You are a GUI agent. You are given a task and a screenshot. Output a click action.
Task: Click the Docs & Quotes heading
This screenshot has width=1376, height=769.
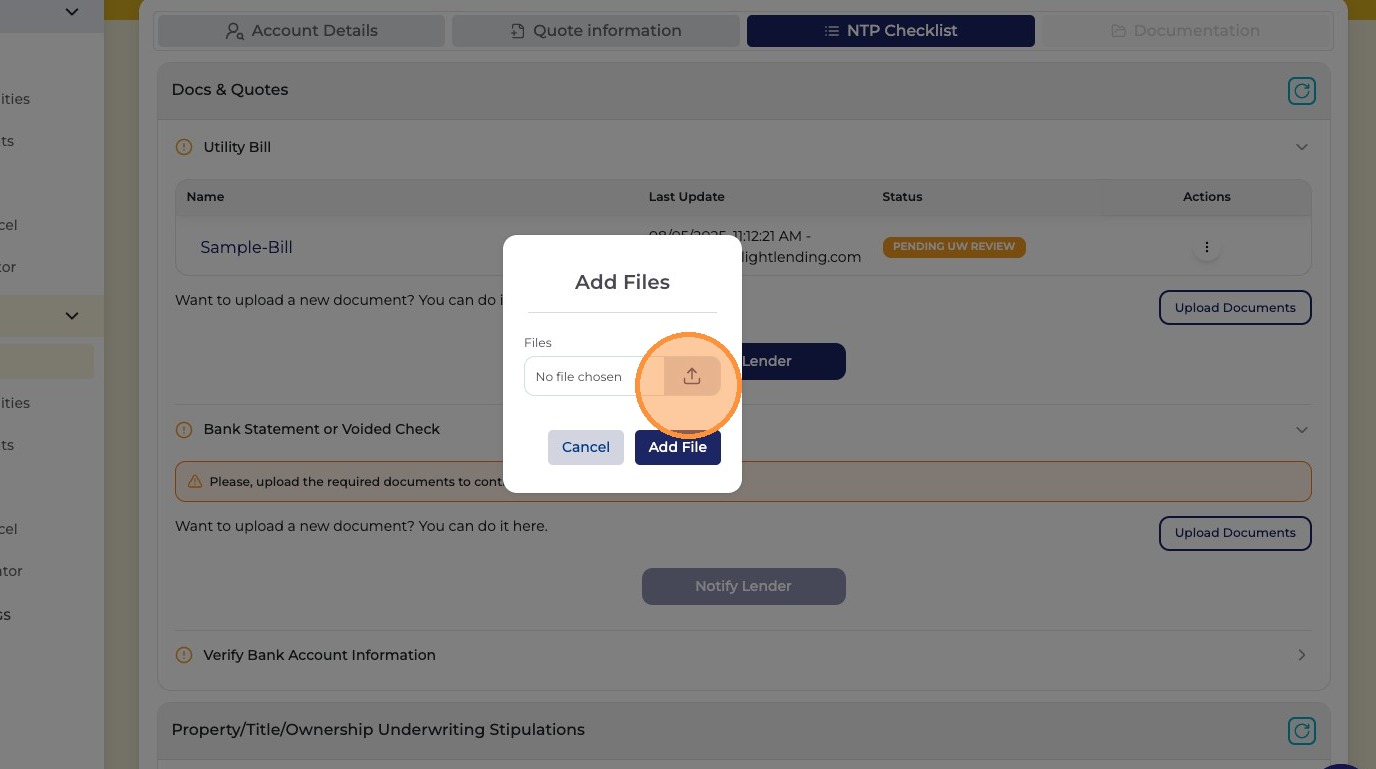(230, 90)
